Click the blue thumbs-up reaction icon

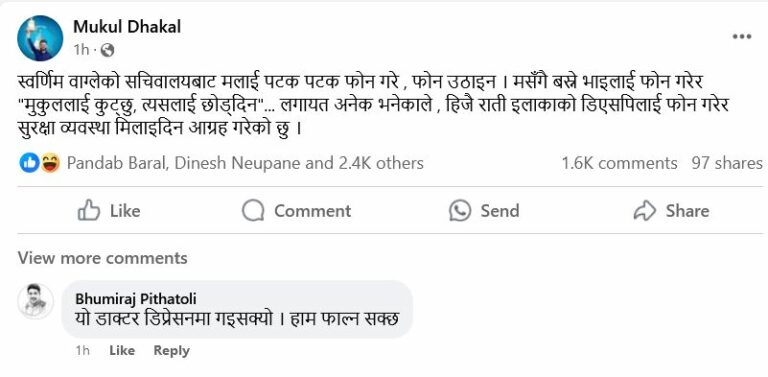[29, 163]
